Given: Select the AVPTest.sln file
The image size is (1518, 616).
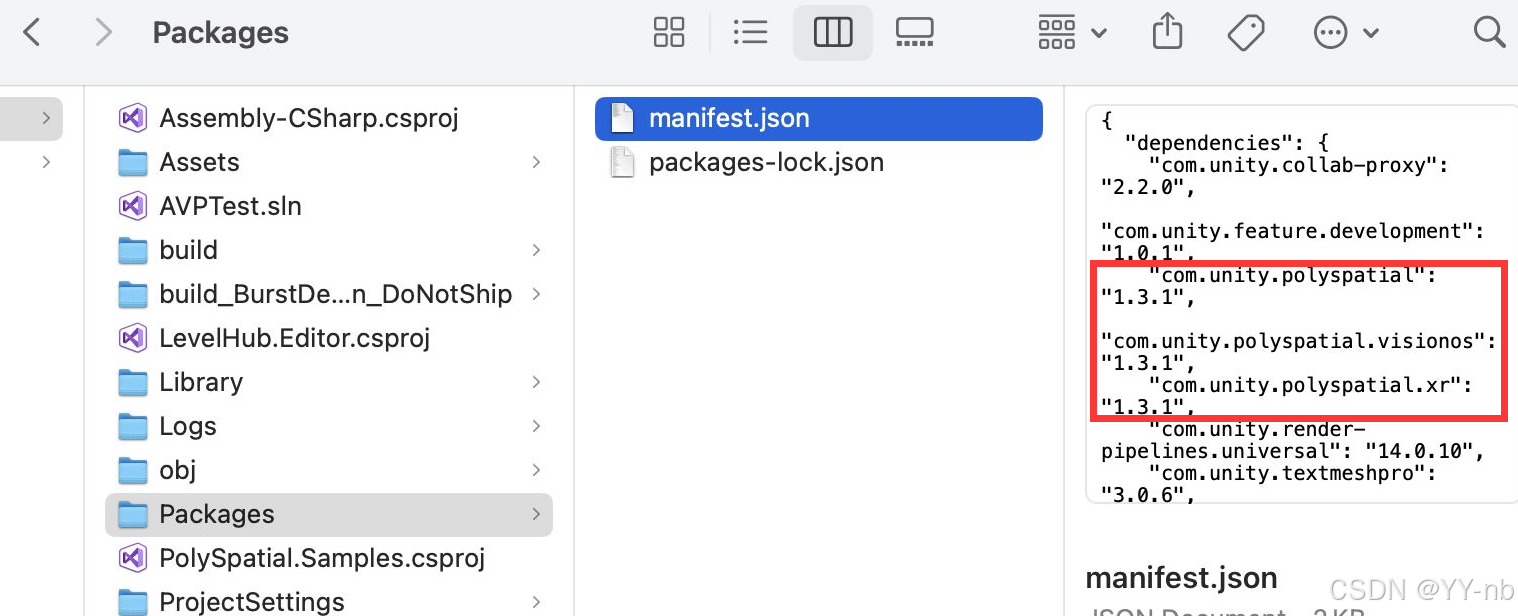Looking at the screenshot, I should [x=328, y=206].
